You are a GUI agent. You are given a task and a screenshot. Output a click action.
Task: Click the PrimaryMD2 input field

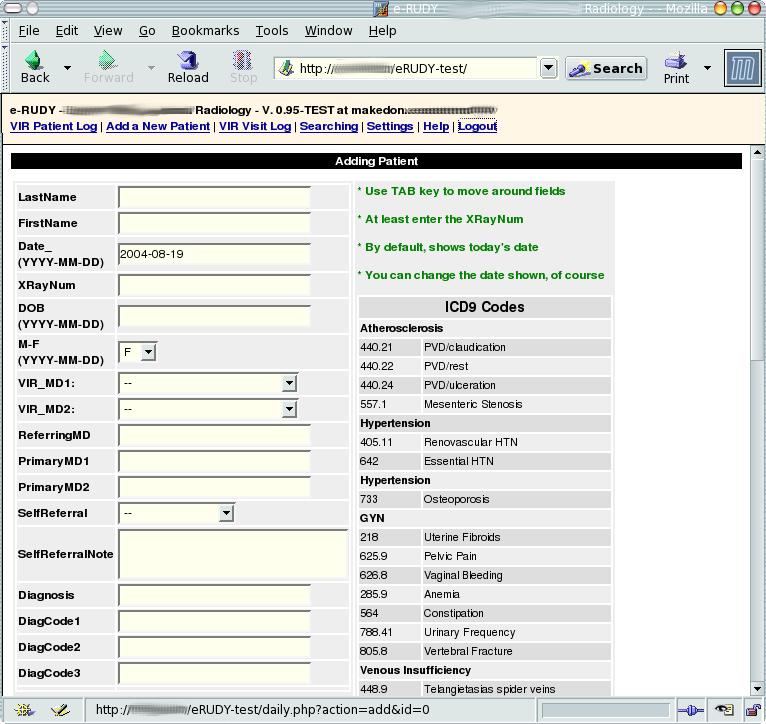pos(214,487)
